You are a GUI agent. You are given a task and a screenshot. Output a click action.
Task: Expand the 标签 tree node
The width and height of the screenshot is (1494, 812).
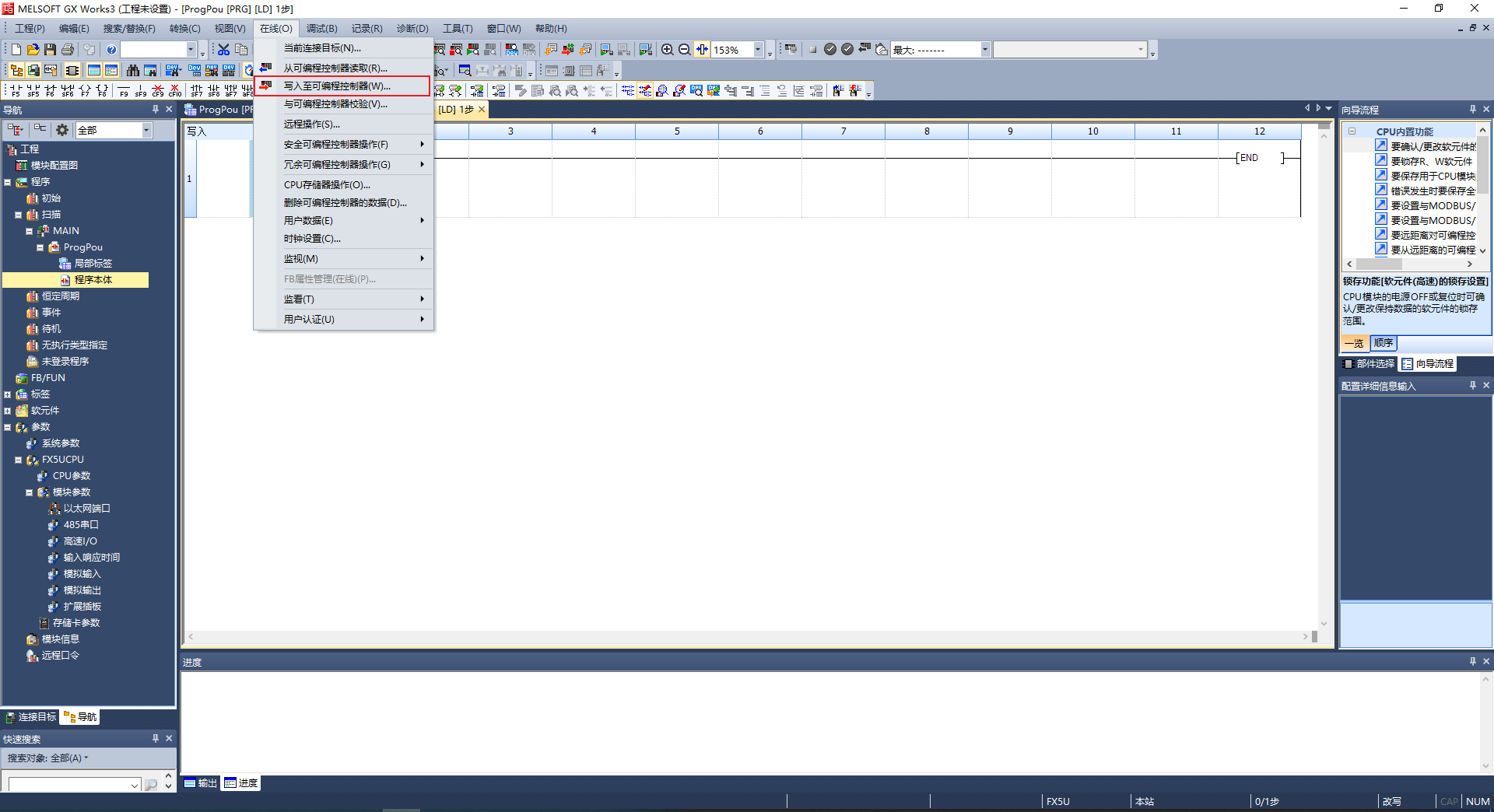(8, 394)
